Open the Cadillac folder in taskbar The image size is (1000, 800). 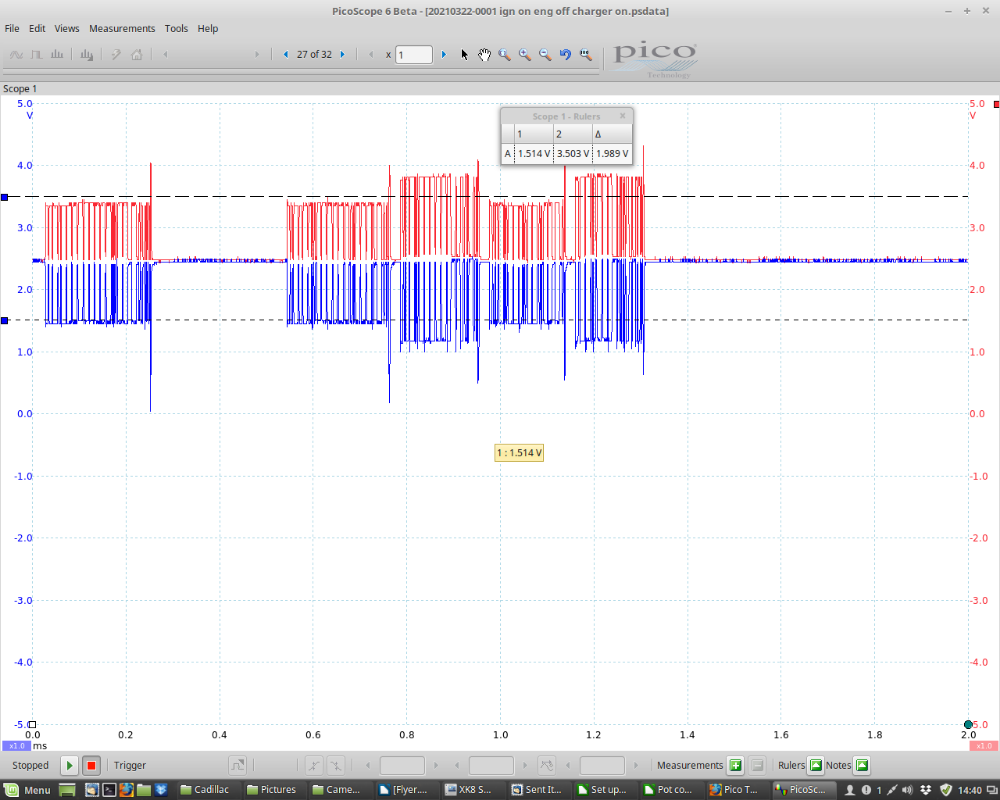click(204, 790)
